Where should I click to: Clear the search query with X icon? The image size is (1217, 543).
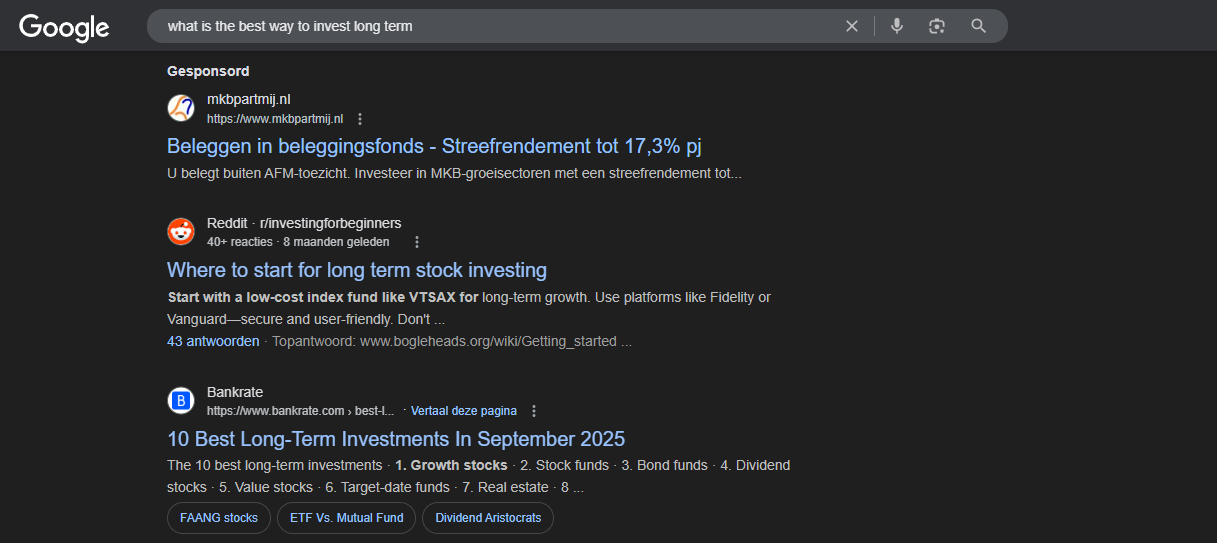coord(852,26)
